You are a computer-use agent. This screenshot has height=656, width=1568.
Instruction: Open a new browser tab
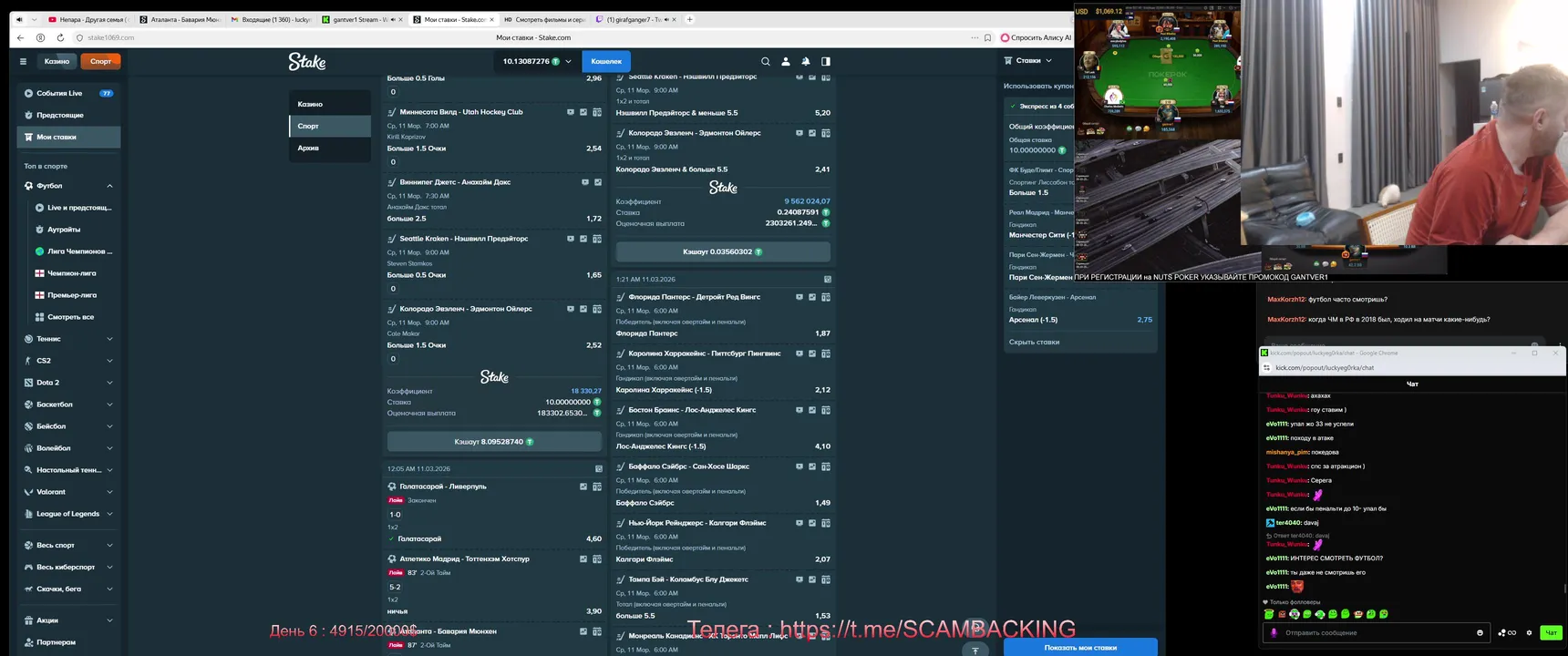click(690, 19)
